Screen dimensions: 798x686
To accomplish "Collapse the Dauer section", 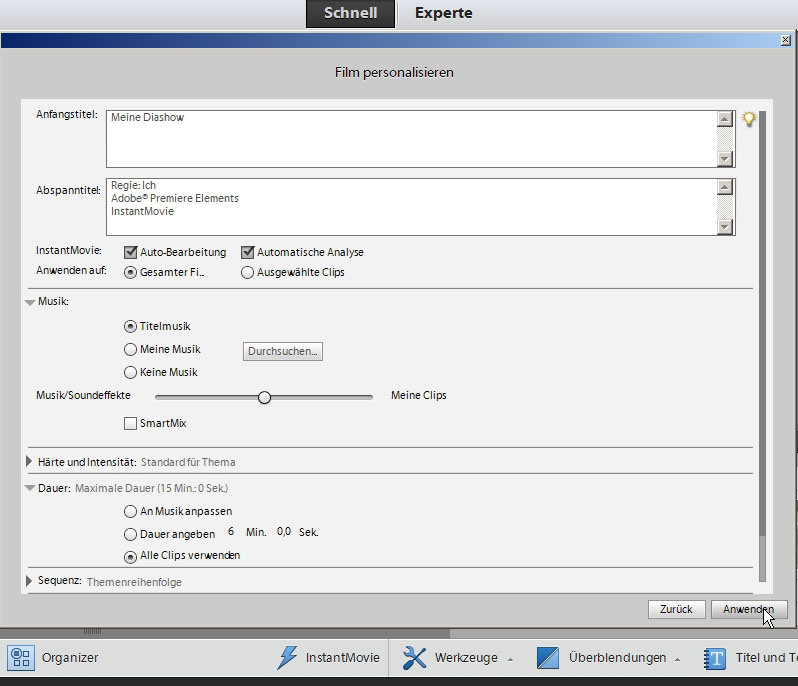I will point(30,488).
